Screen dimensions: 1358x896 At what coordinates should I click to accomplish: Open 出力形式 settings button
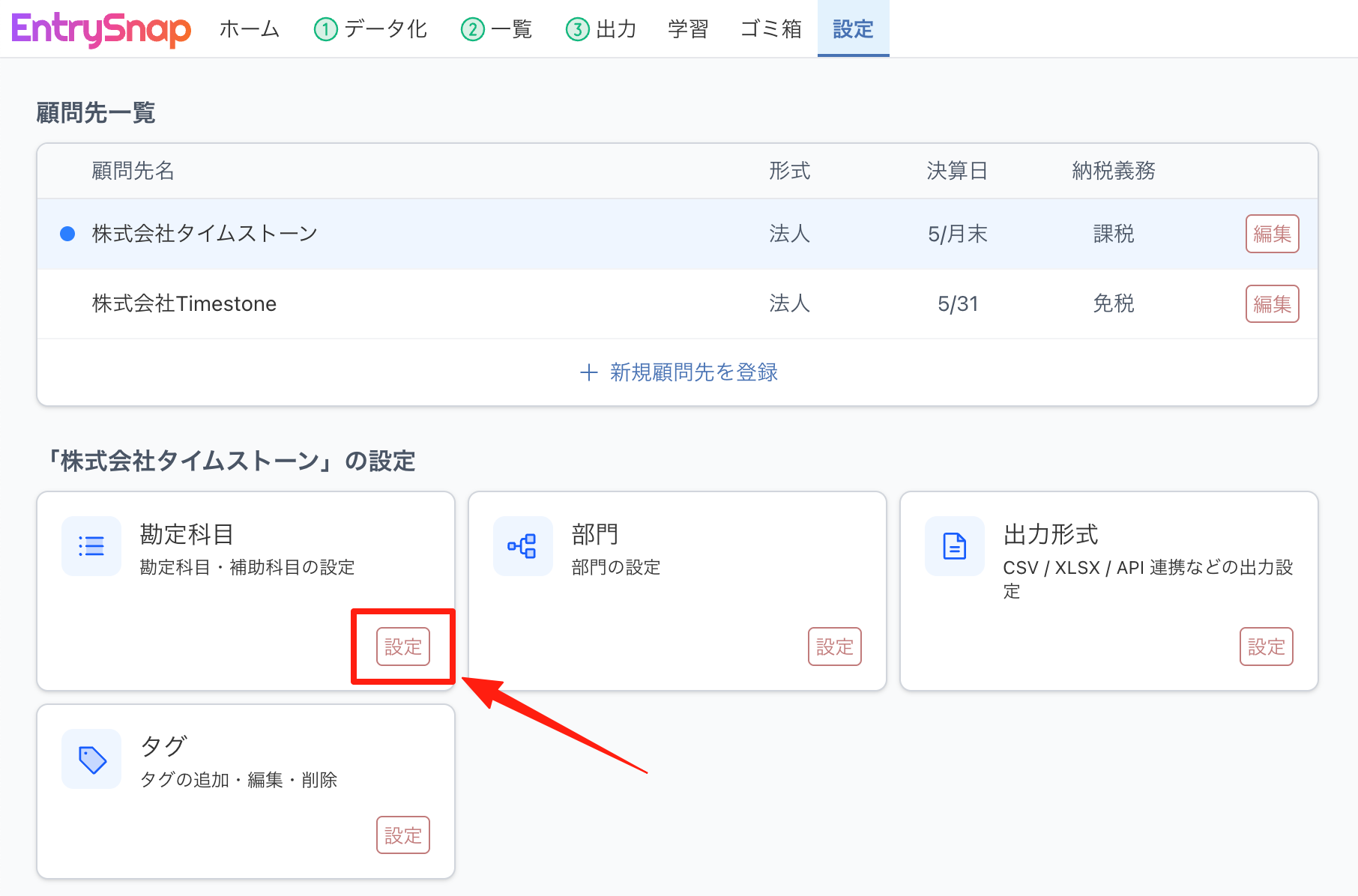[x=1267, y=647]
